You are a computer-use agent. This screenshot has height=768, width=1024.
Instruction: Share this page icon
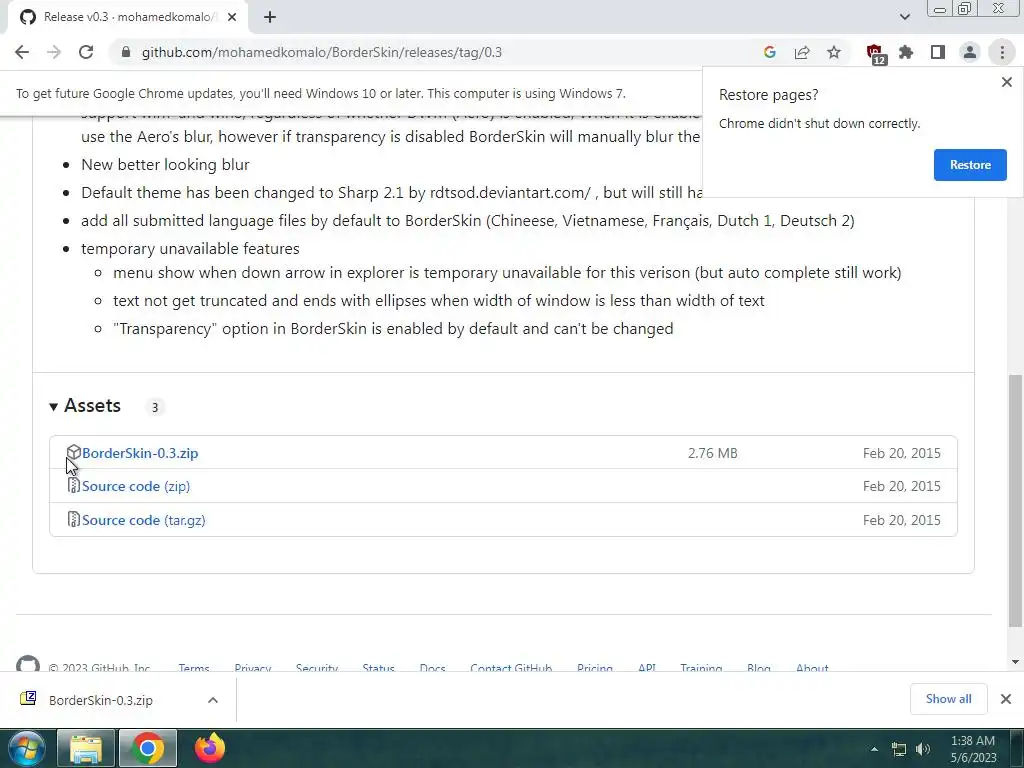[x=802, y=52]
